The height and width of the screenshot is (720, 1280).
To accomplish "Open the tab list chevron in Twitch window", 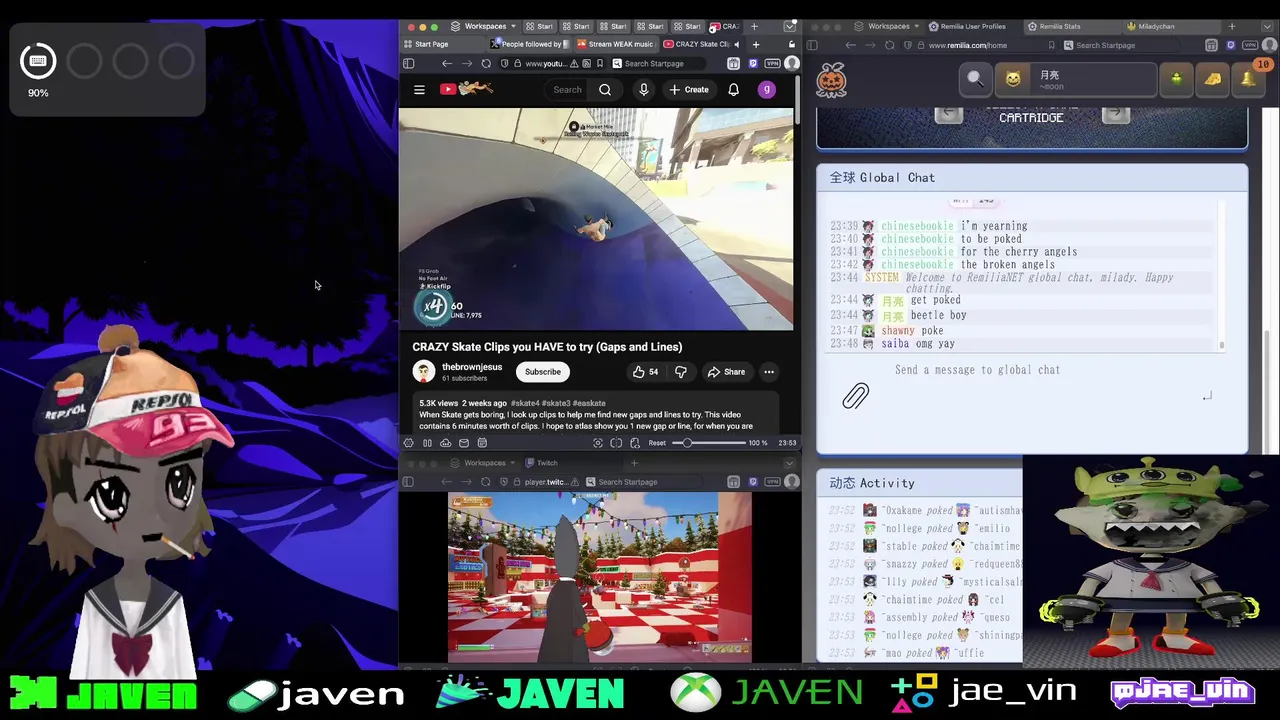I will tap(789, 463).
